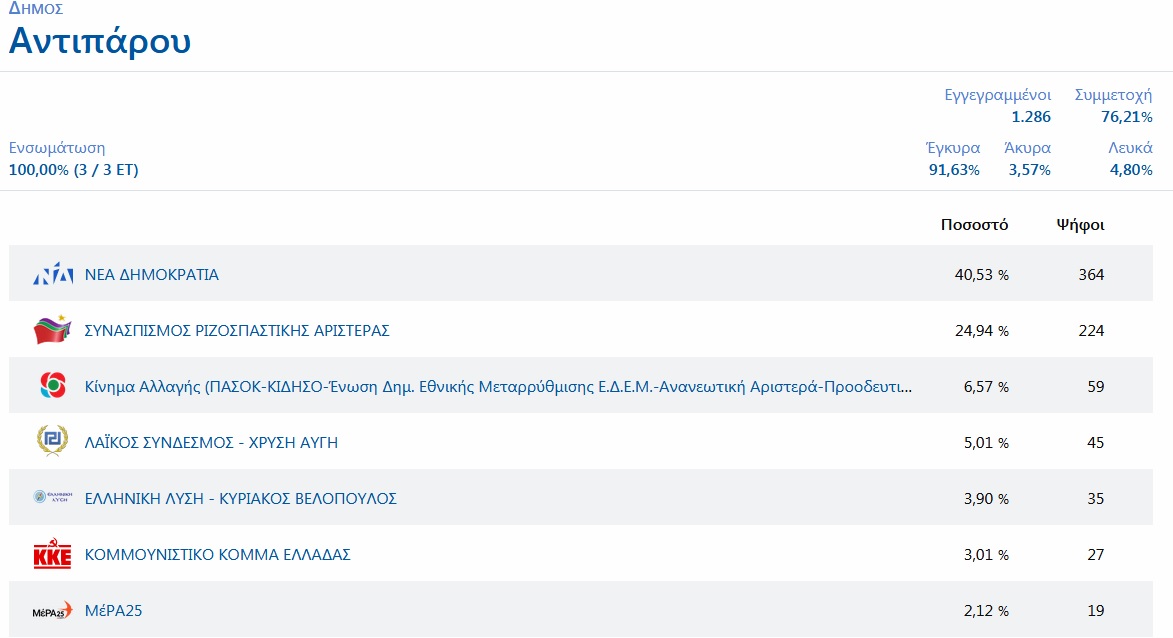The image size is (1173, 638).
Task: Click the Χρυσή Αυγή meander logo
Action: coord(52,442)
